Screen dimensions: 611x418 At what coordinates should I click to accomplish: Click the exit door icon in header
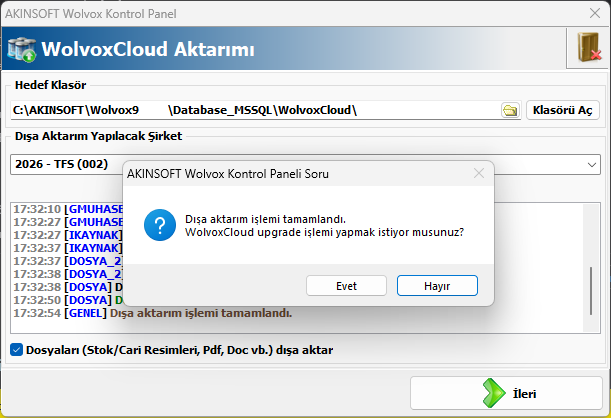pyautogui.click(x=588, y=48)
